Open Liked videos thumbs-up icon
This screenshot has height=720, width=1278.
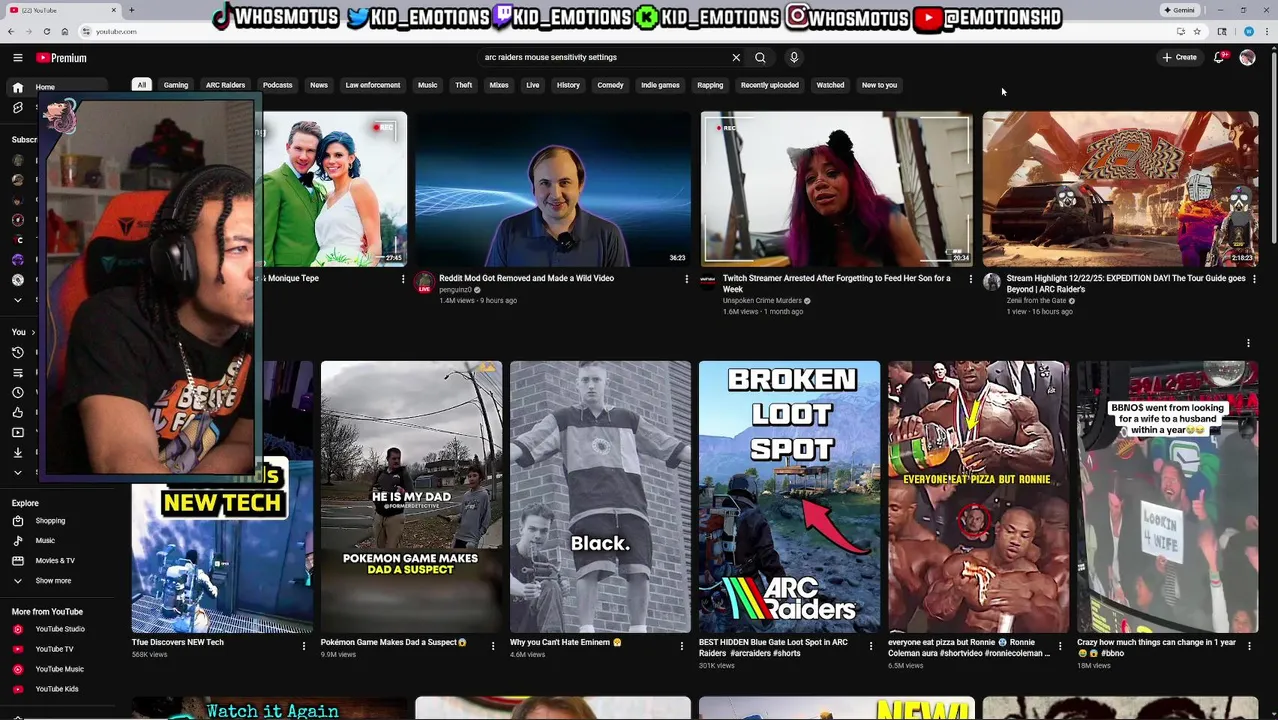18,412
